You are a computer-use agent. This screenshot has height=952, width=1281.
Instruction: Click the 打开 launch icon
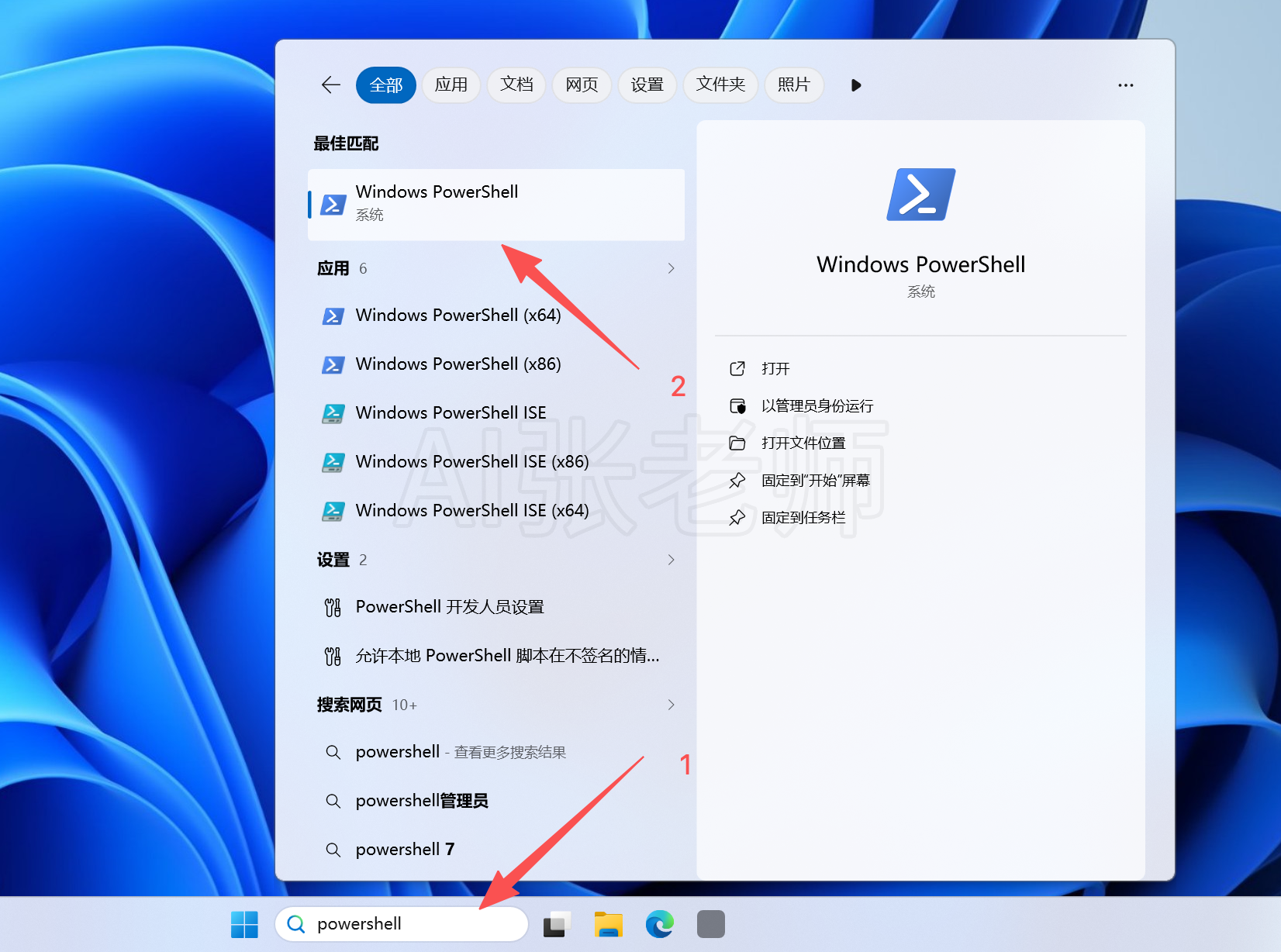click(x=737, y=368)
